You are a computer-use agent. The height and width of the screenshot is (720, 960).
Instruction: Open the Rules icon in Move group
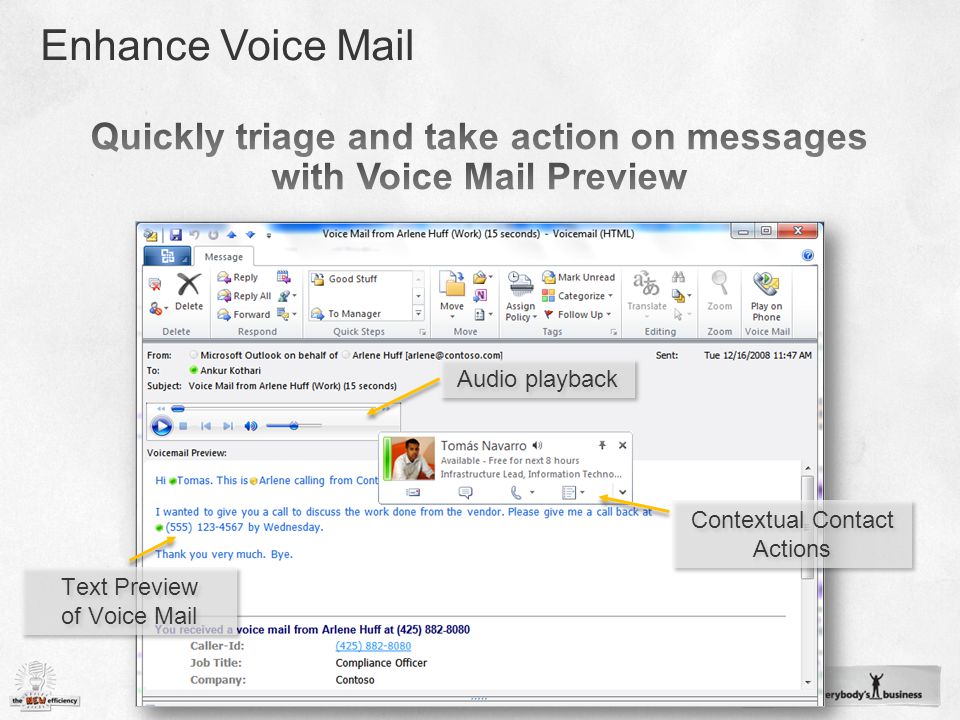pos(483,277)
